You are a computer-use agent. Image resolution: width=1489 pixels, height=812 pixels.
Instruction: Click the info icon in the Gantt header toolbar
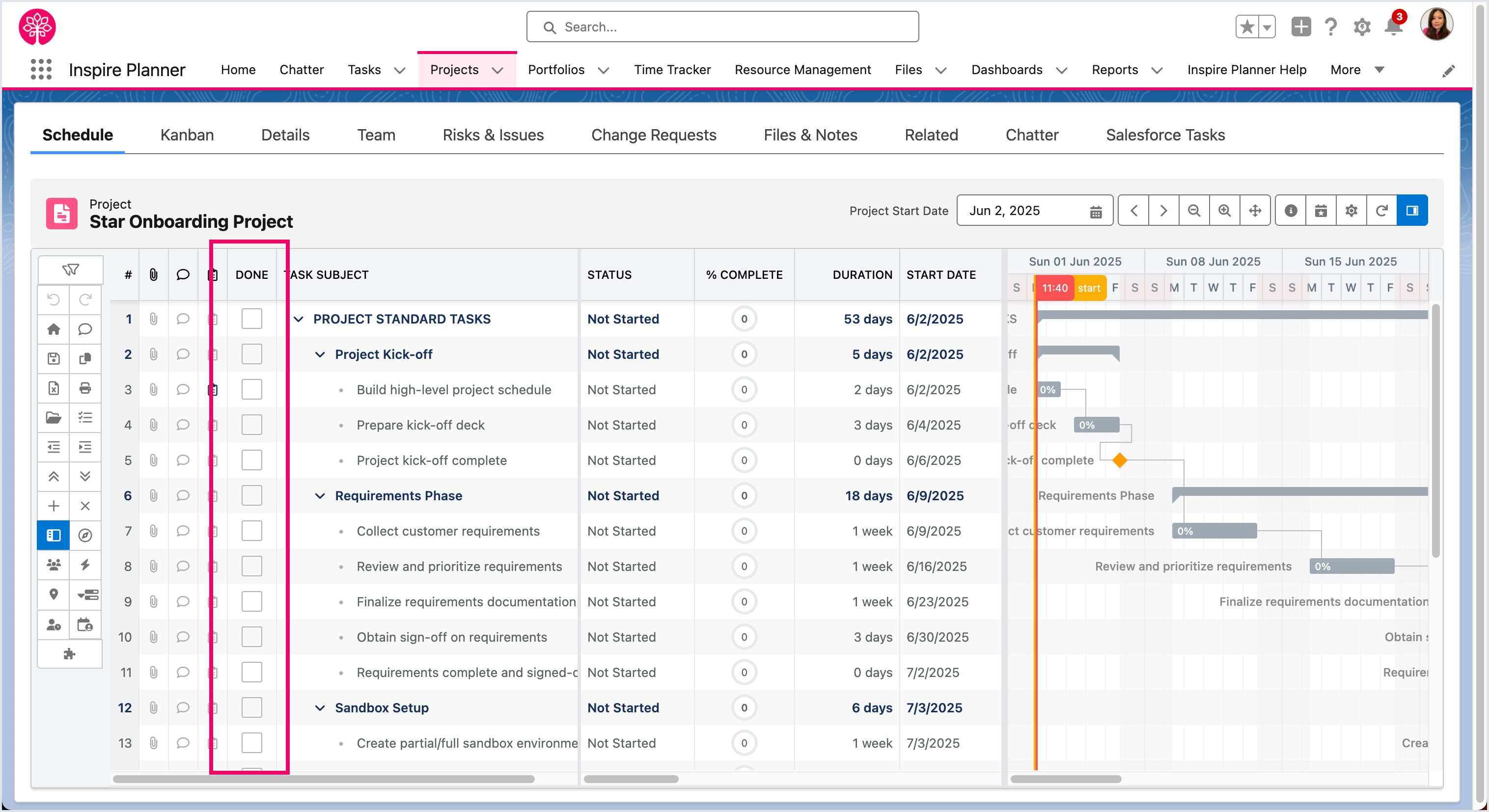(x=1291, y=211)
